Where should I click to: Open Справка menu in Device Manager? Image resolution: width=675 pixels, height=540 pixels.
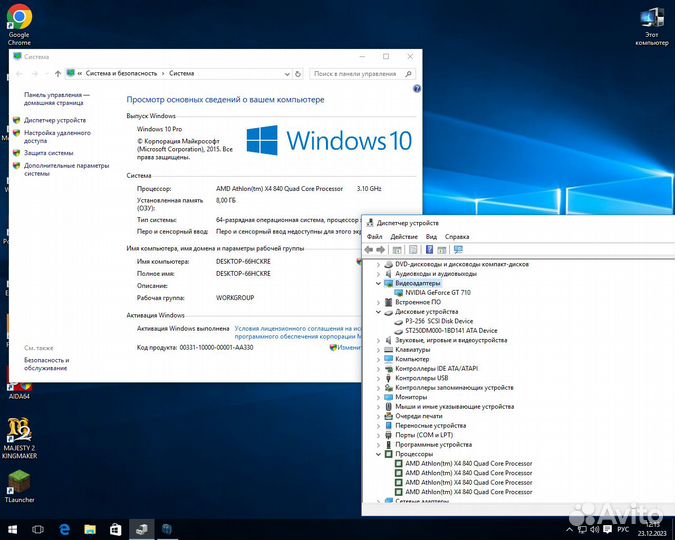coord(457,236)
